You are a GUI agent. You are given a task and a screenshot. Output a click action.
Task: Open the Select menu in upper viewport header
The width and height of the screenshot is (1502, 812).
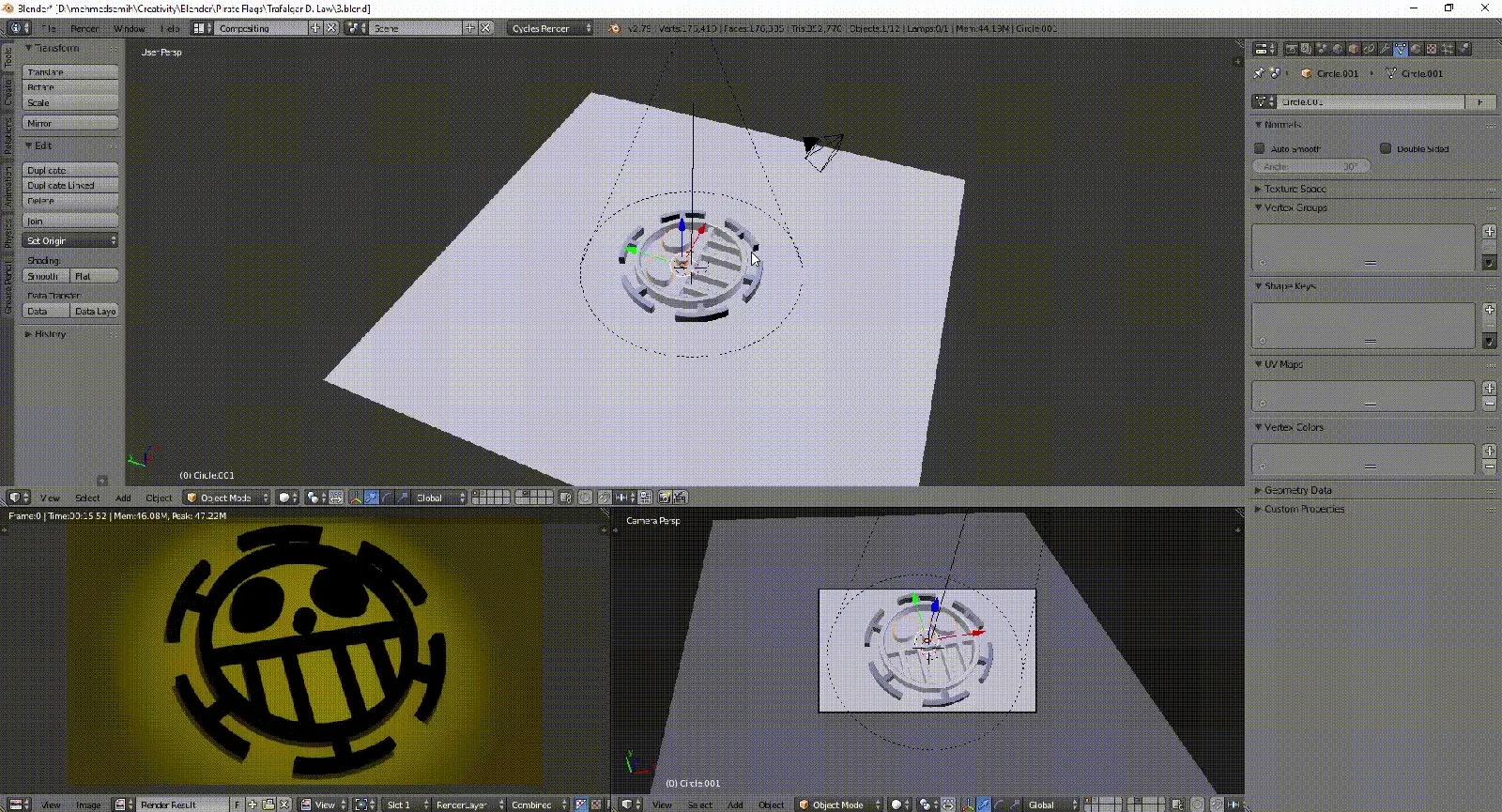(87, 498)
